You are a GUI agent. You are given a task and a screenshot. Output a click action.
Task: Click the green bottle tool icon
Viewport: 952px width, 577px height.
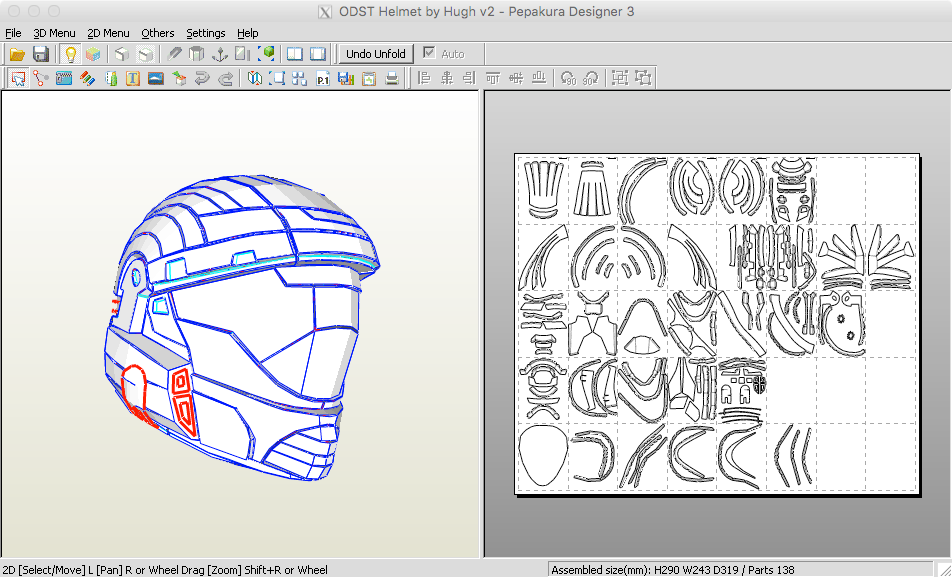(110, 78)
